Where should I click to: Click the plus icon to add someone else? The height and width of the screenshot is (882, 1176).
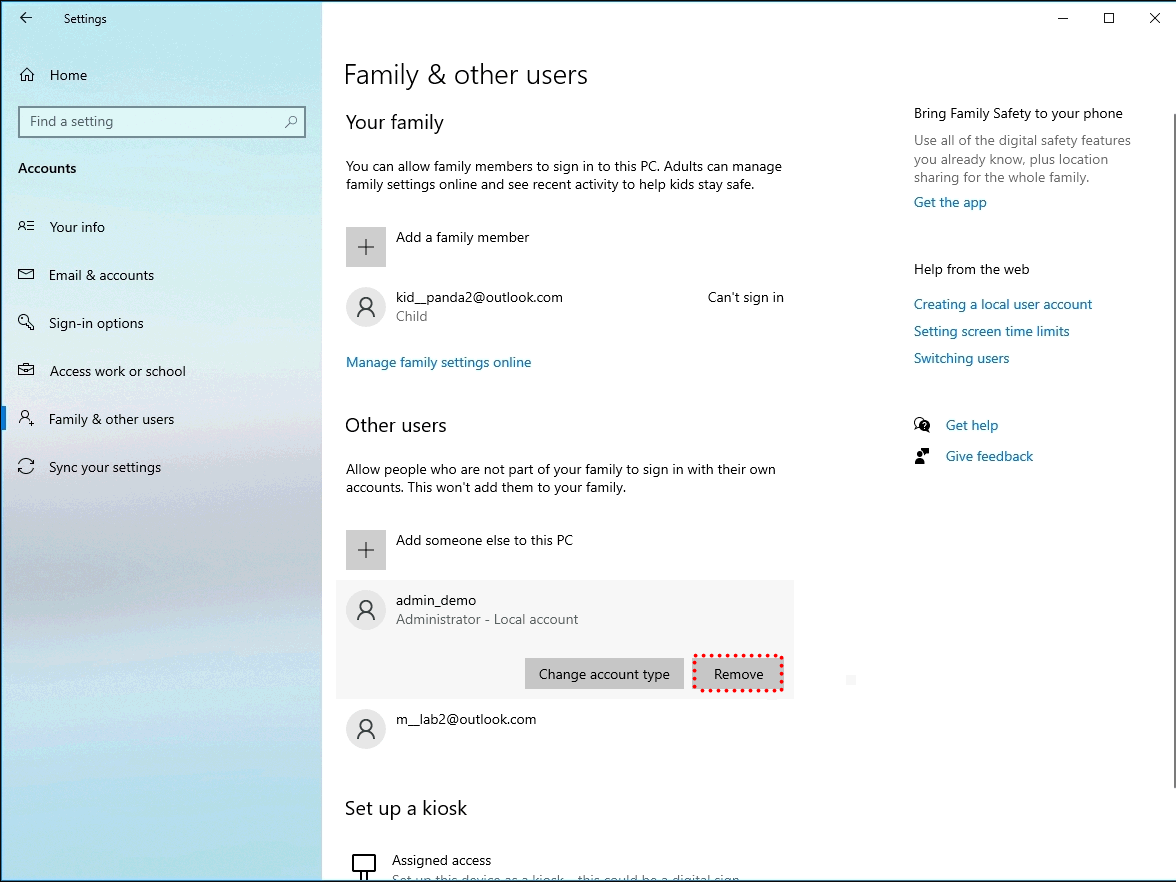pos(366,550)
